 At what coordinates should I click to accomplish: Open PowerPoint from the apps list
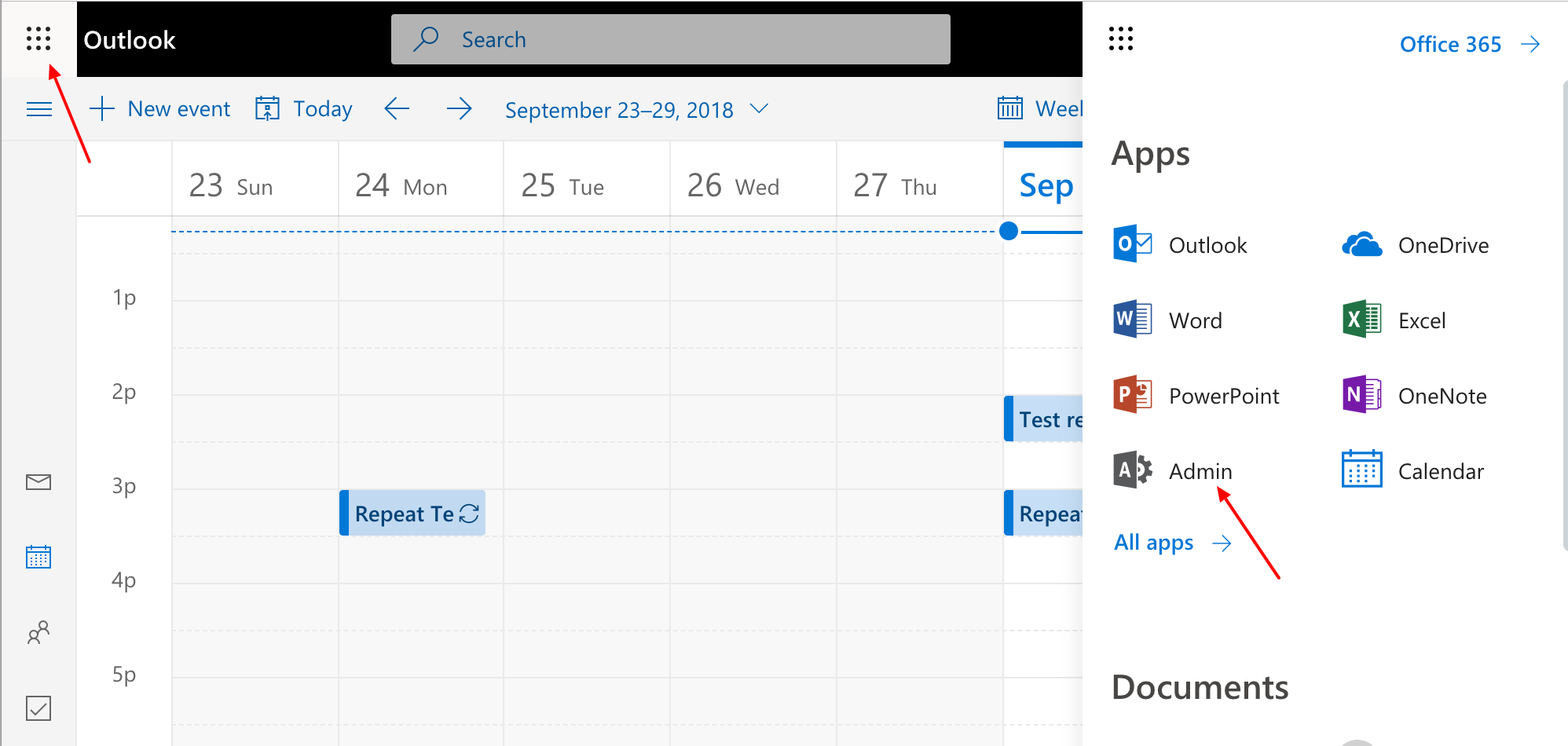point(1132,395)
